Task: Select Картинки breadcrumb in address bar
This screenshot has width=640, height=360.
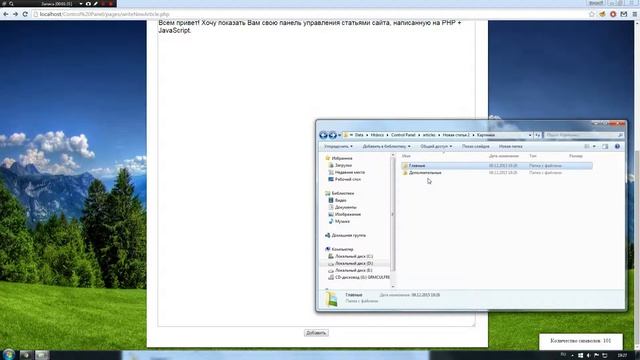Action: pos(486,135)
